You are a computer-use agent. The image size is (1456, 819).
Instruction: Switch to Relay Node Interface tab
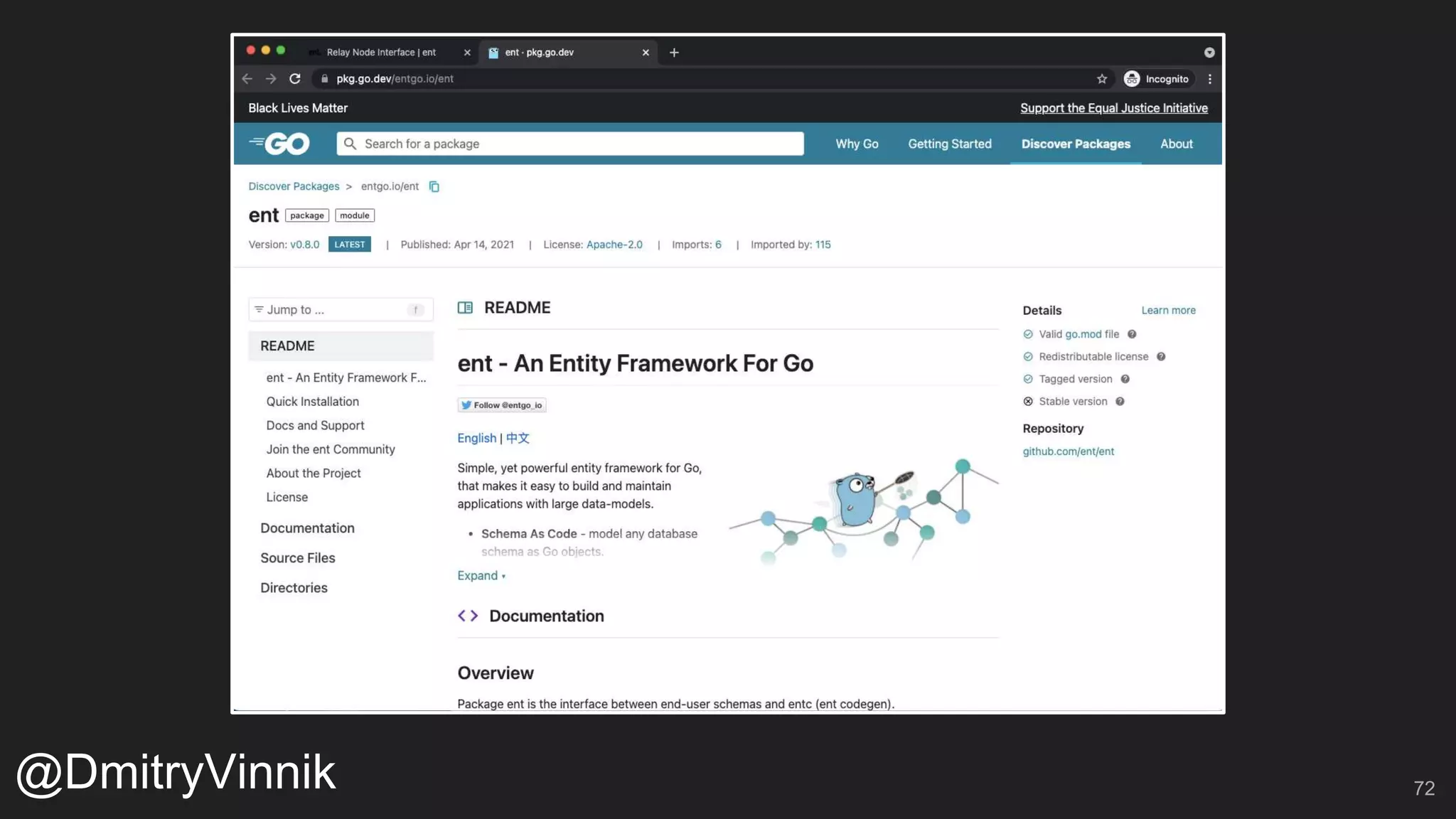pos(381,53)
